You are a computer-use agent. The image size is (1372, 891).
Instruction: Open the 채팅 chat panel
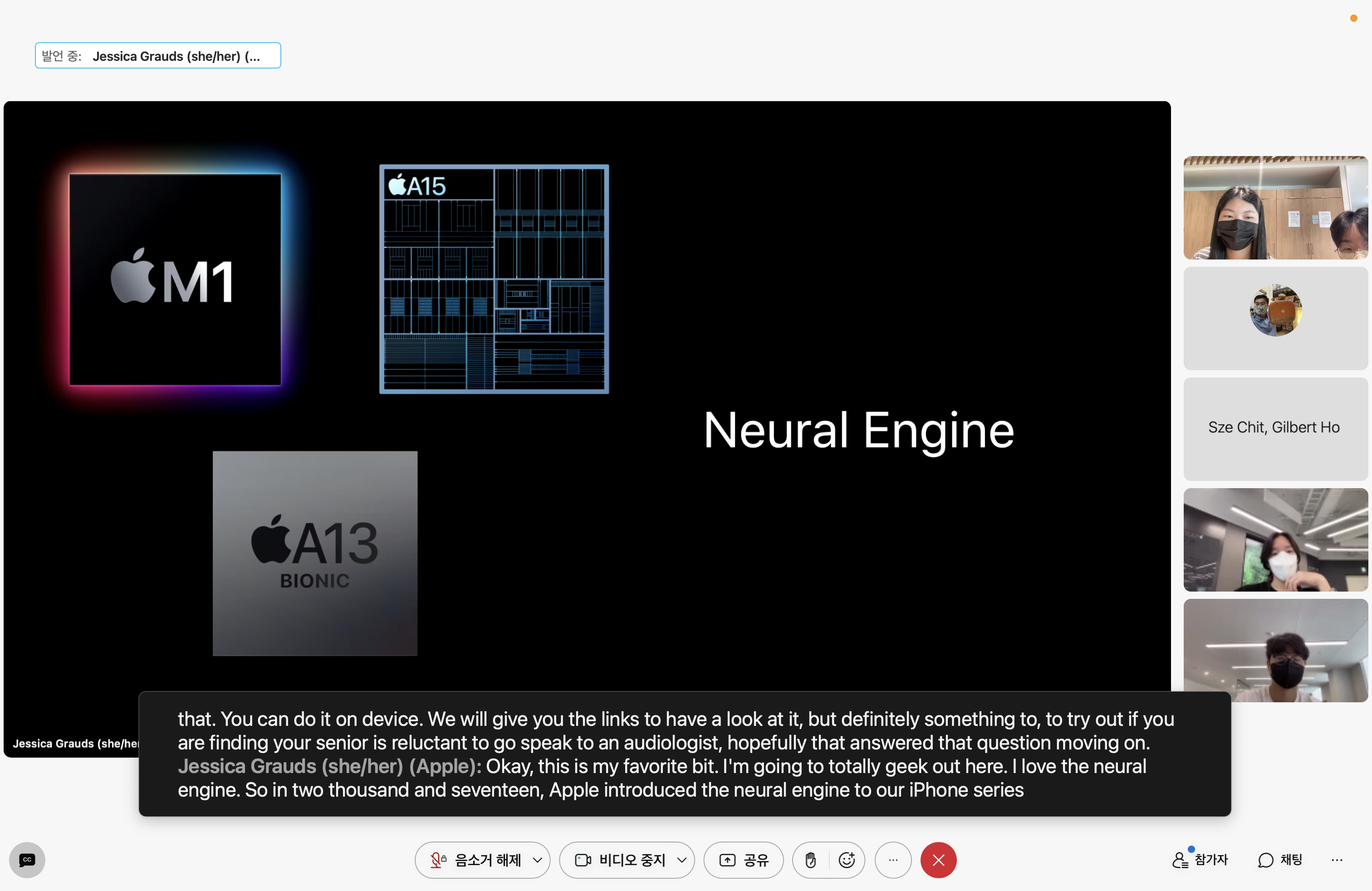1280,859
